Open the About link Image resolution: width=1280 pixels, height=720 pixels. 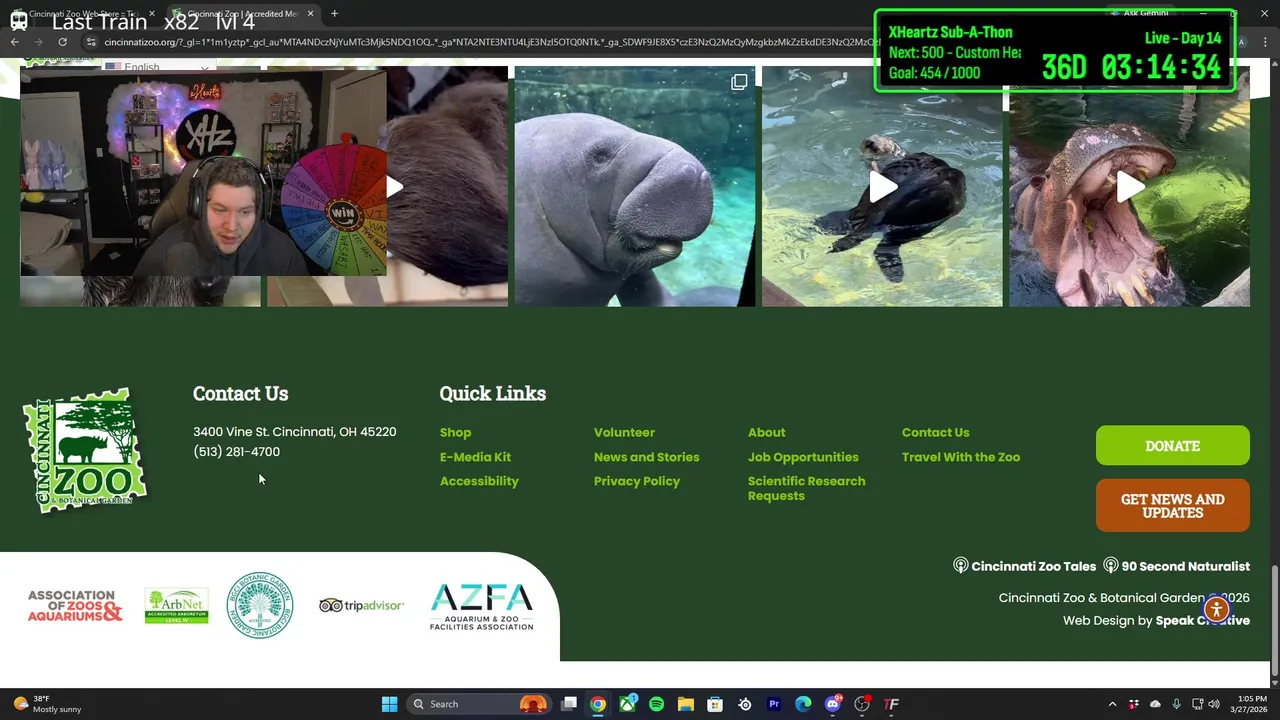(x=766, y=432)
